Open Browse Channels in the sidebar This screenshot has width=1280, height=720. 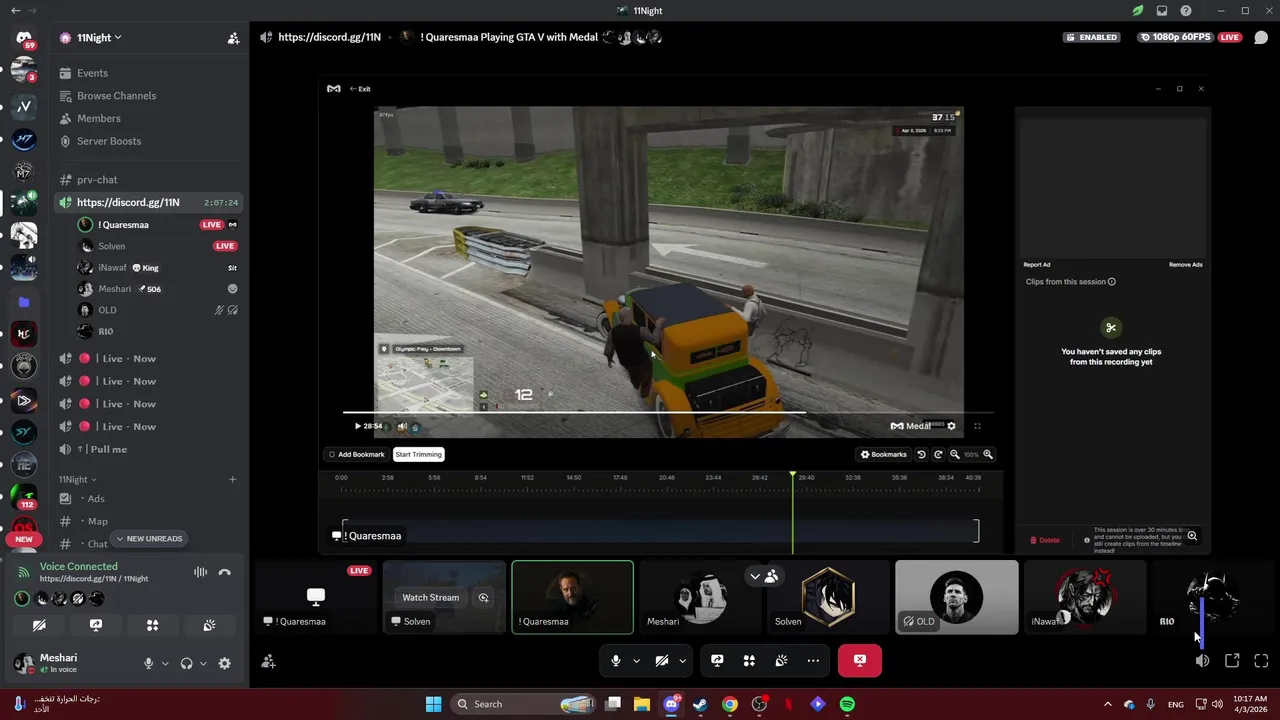[x=150, y=96]
